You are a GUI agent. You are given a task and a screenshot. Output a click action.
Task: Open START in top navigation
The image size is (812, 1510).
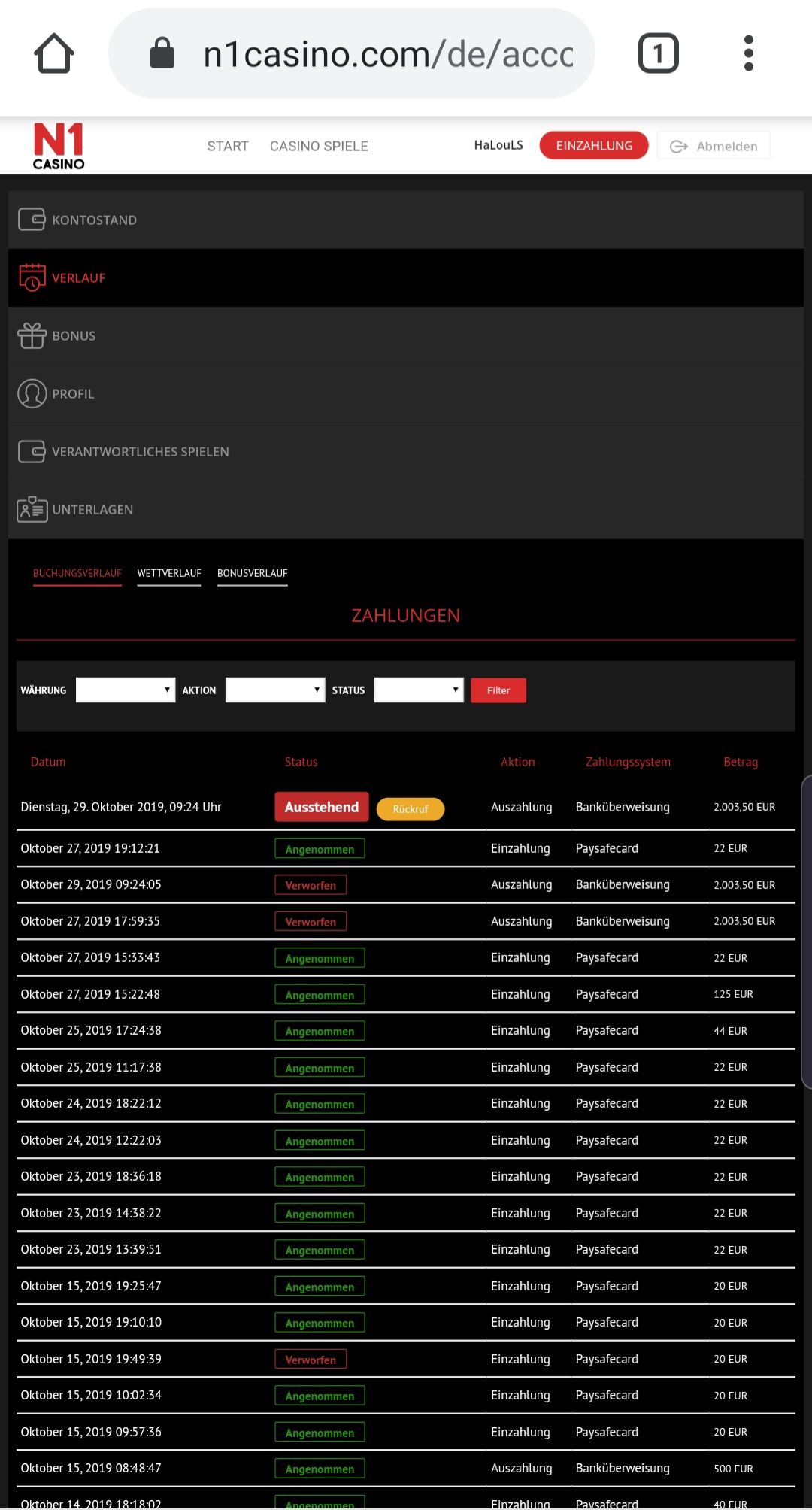(228, 146)
